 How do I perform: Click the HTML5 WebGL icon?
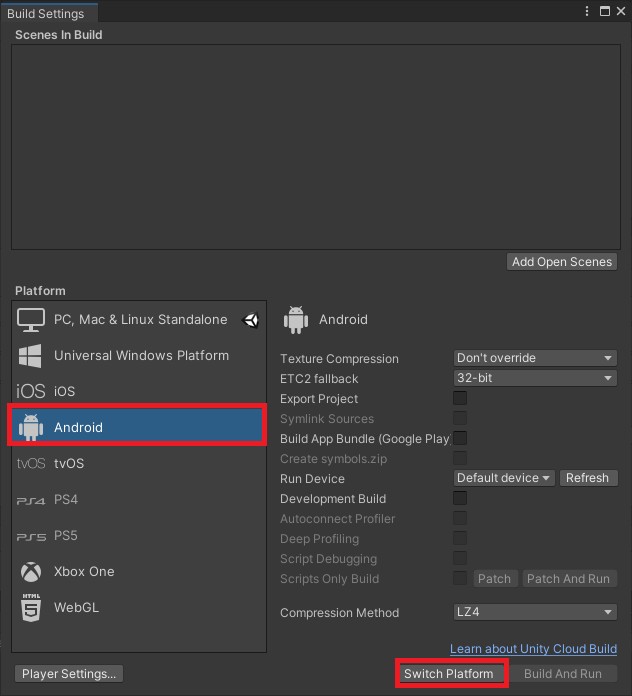click(31, 607)
